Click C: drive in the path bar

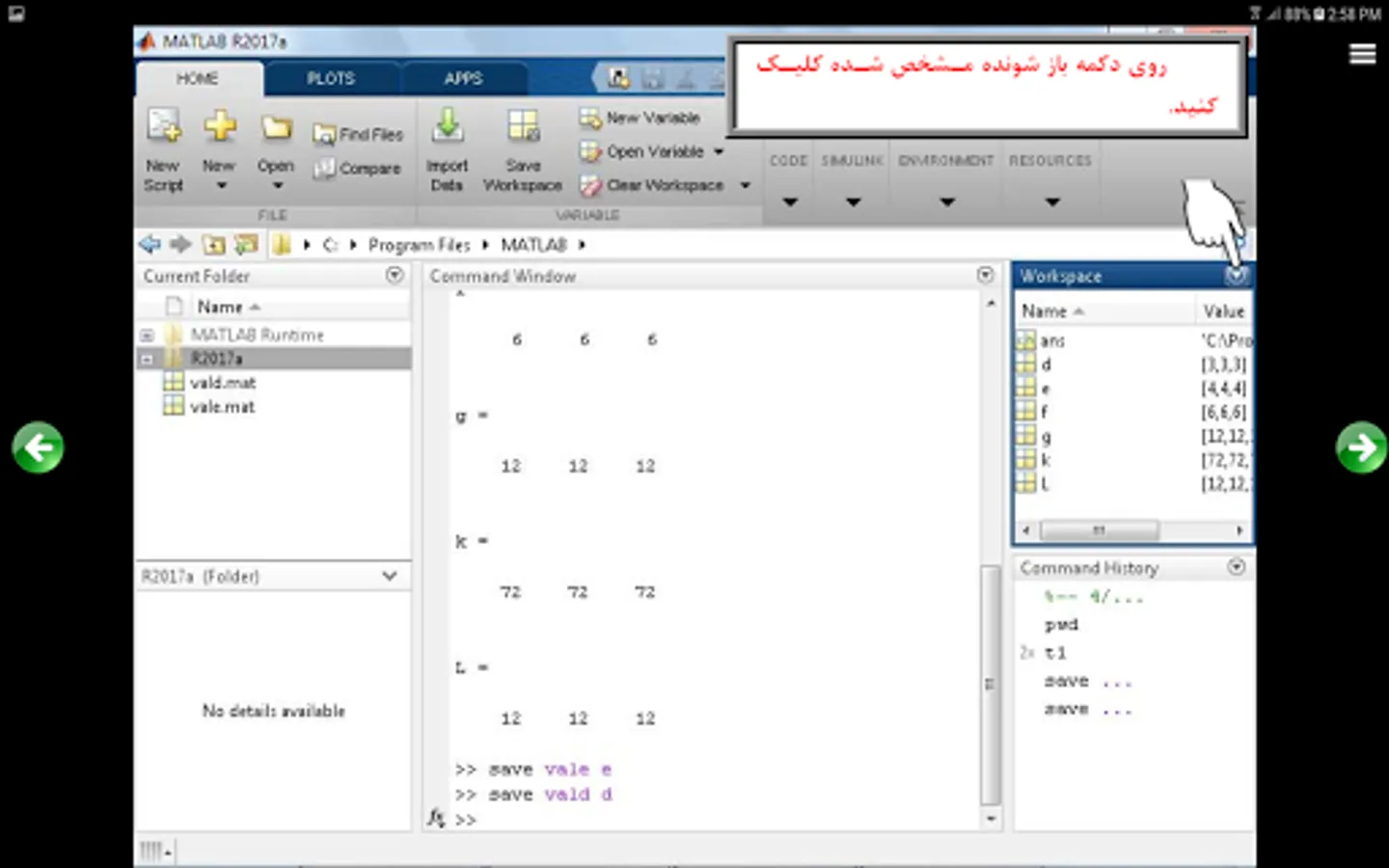tap(330, 245)
